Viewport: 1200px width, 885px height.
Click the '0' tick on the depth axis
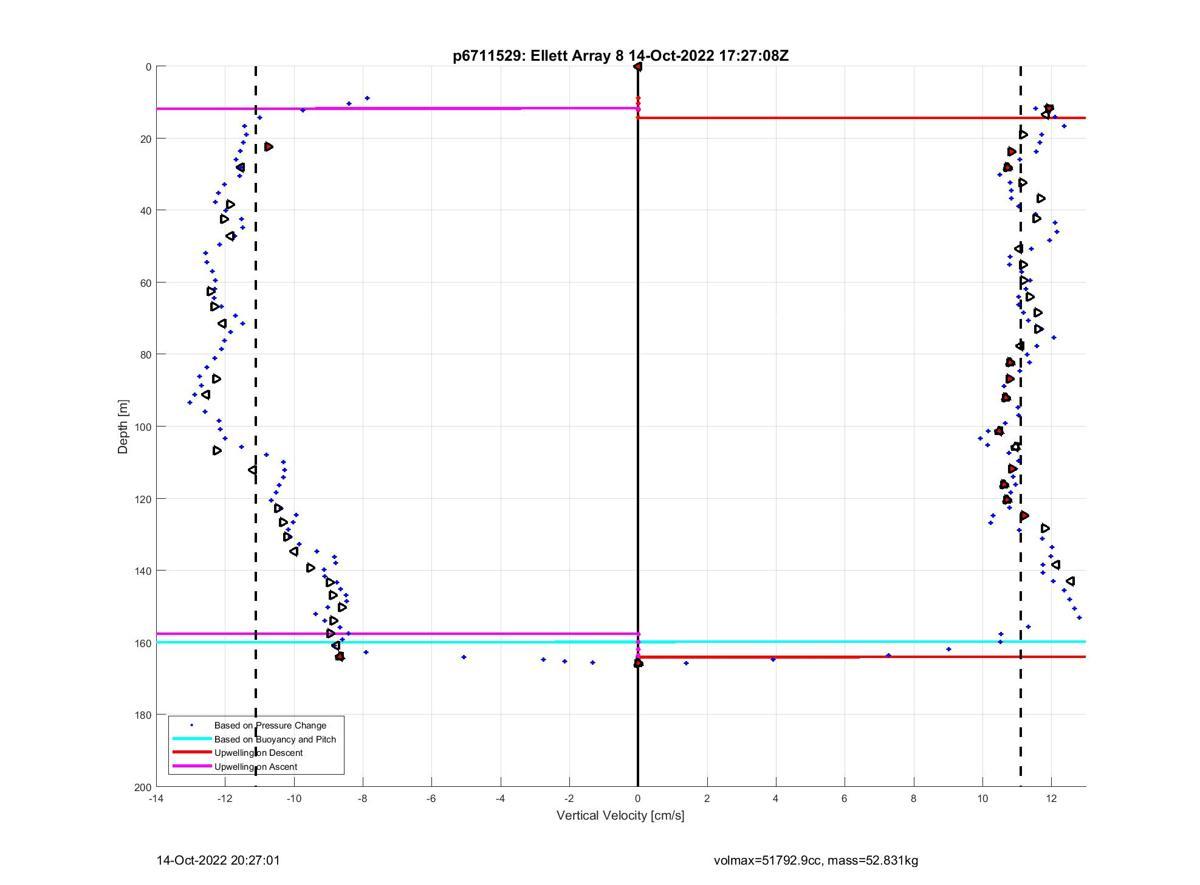pyautogui.click(x=148, y=67)
